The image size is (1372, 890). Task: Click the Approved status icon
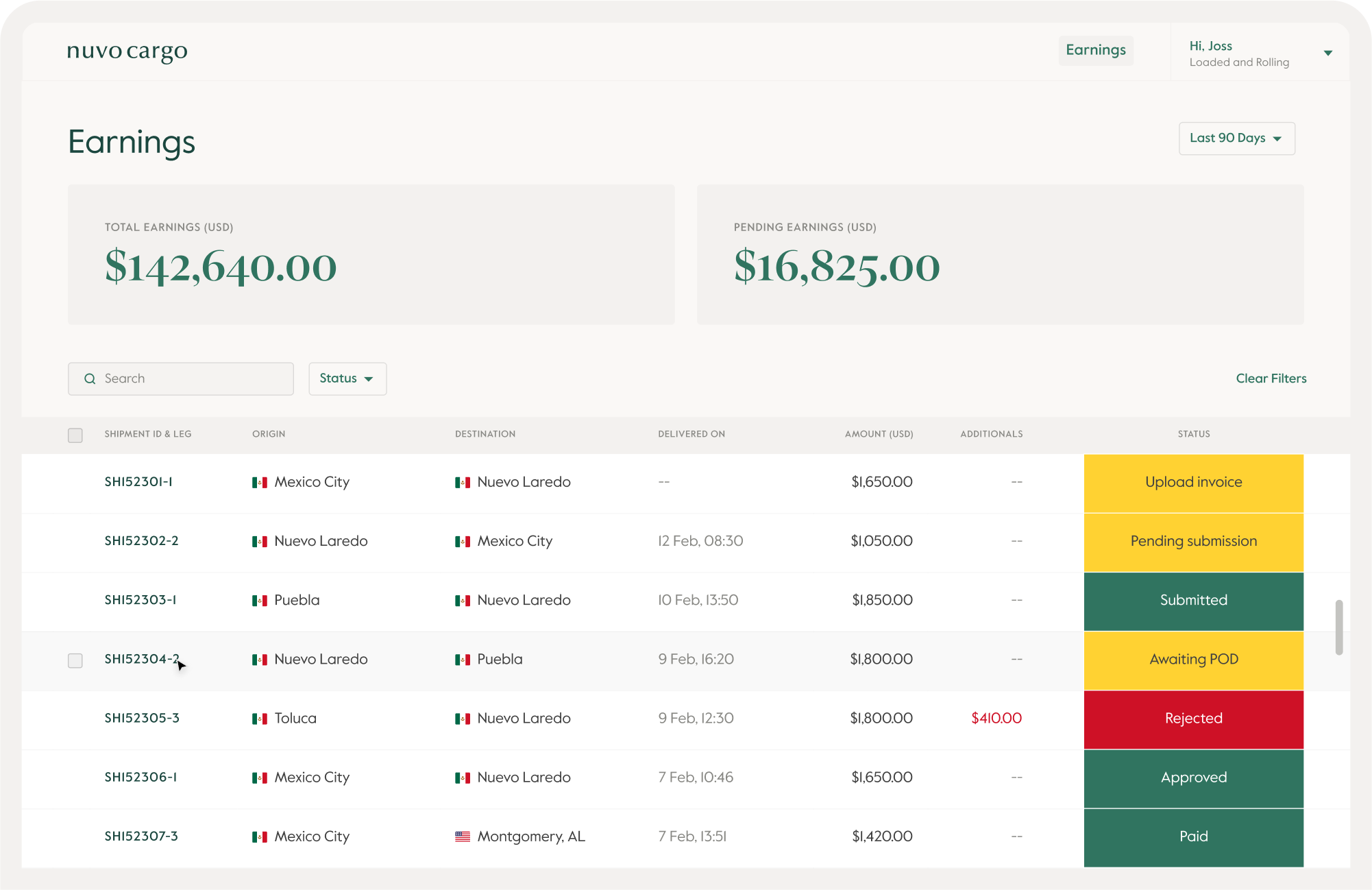tap(1194, 777)
